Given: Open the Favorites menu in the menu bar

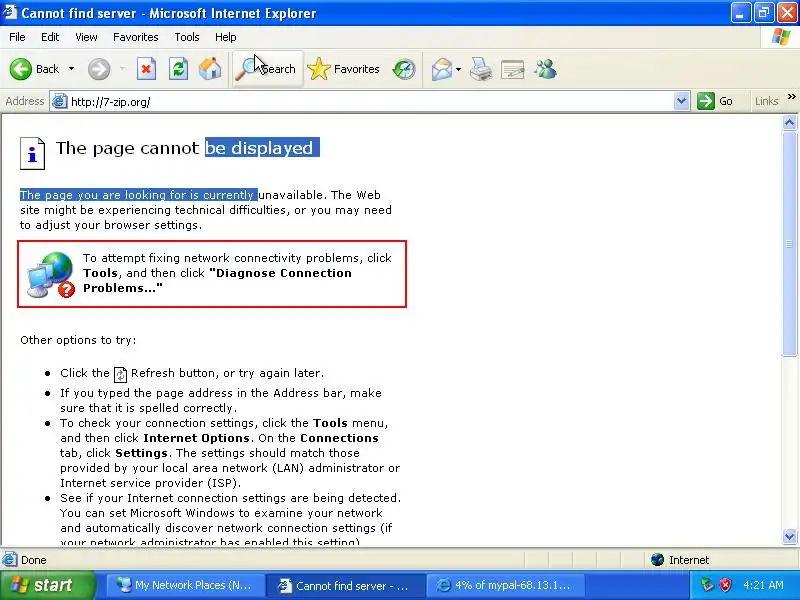Looking at the screenshot, I should click(136, 37).
